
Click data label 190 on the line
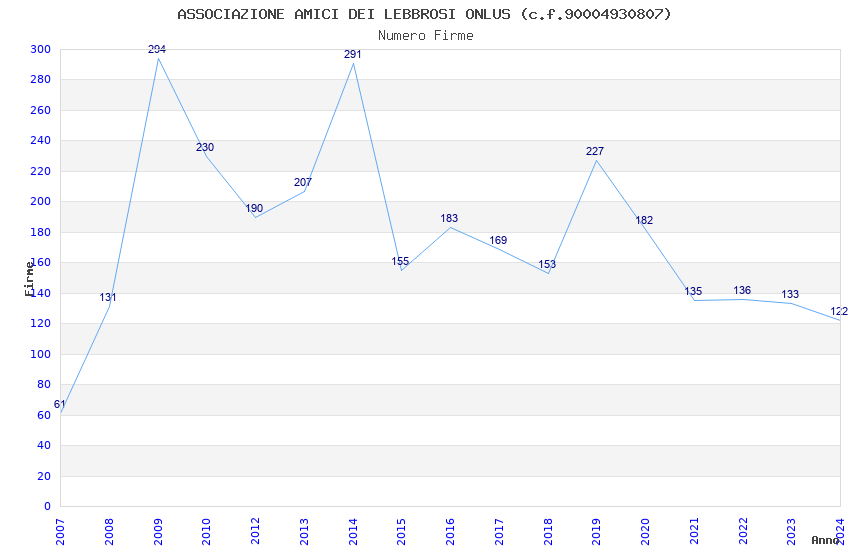click(254, 209)
